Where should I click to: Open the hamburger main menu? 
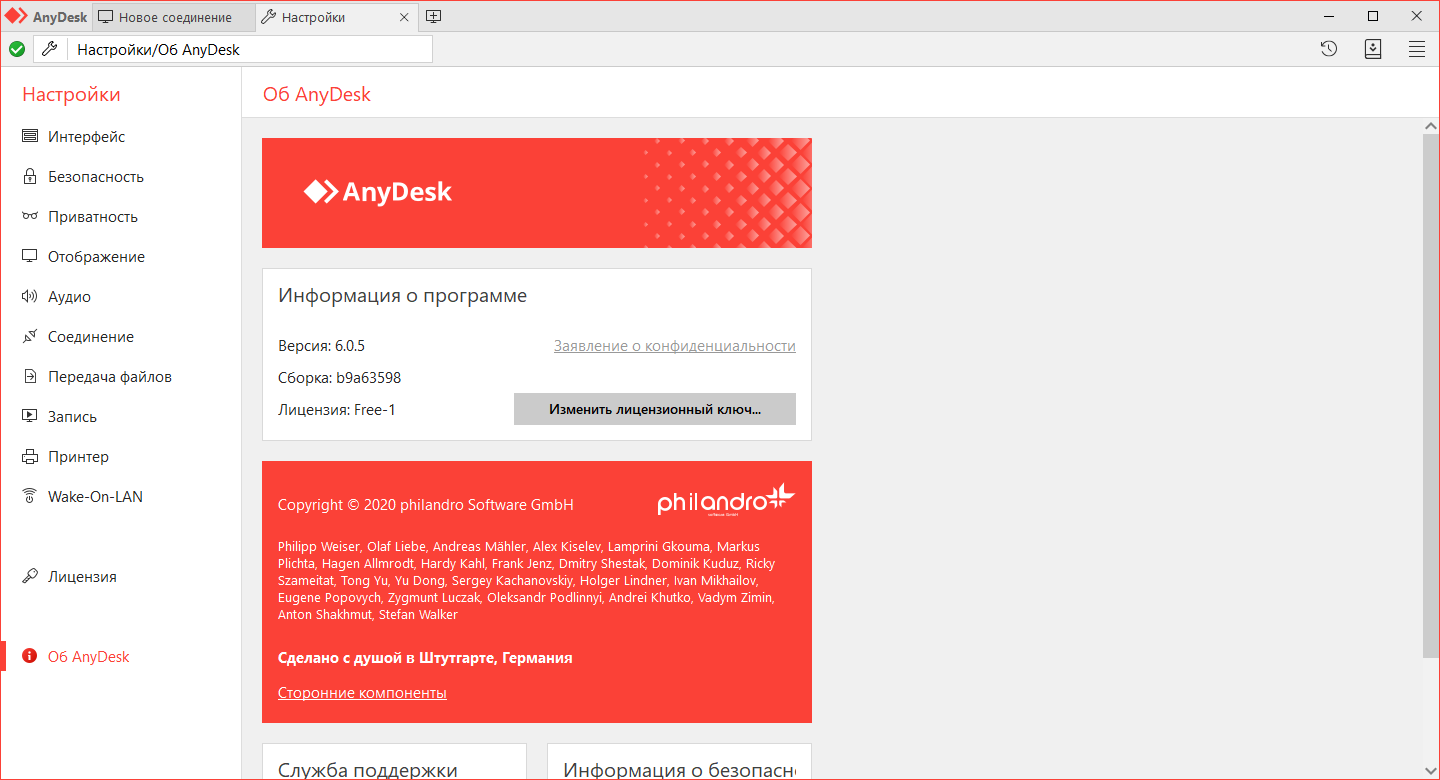pyautogui.click(x=1417, y=49)
